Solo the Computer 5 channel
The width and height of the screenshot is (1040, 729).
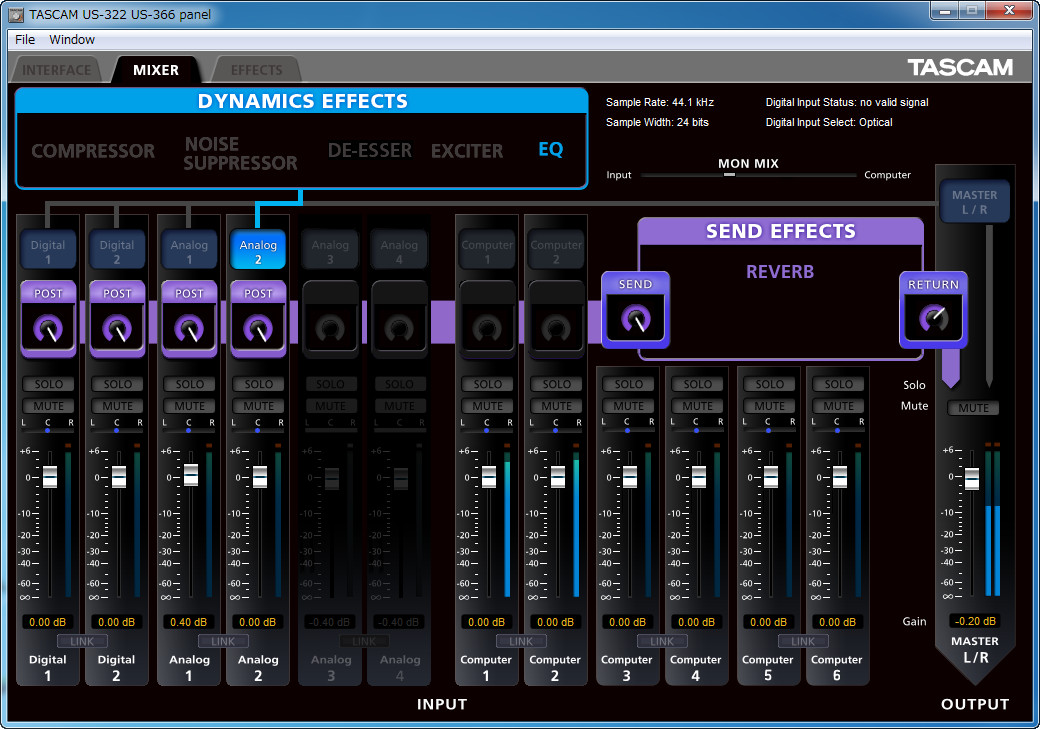tap(769, 384)
